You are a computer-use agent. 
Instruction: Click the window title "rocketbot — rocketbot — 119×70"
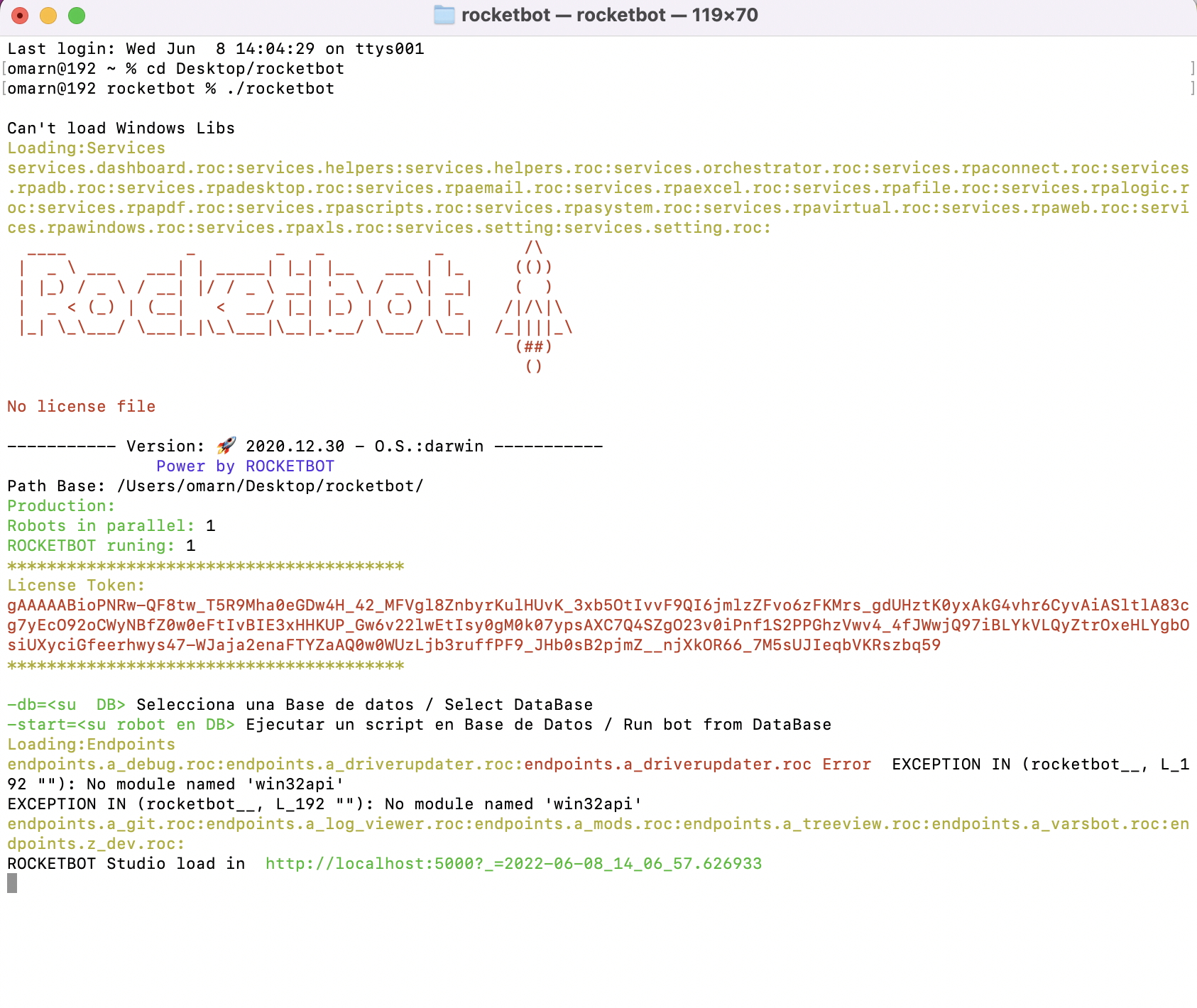(609, 15)
